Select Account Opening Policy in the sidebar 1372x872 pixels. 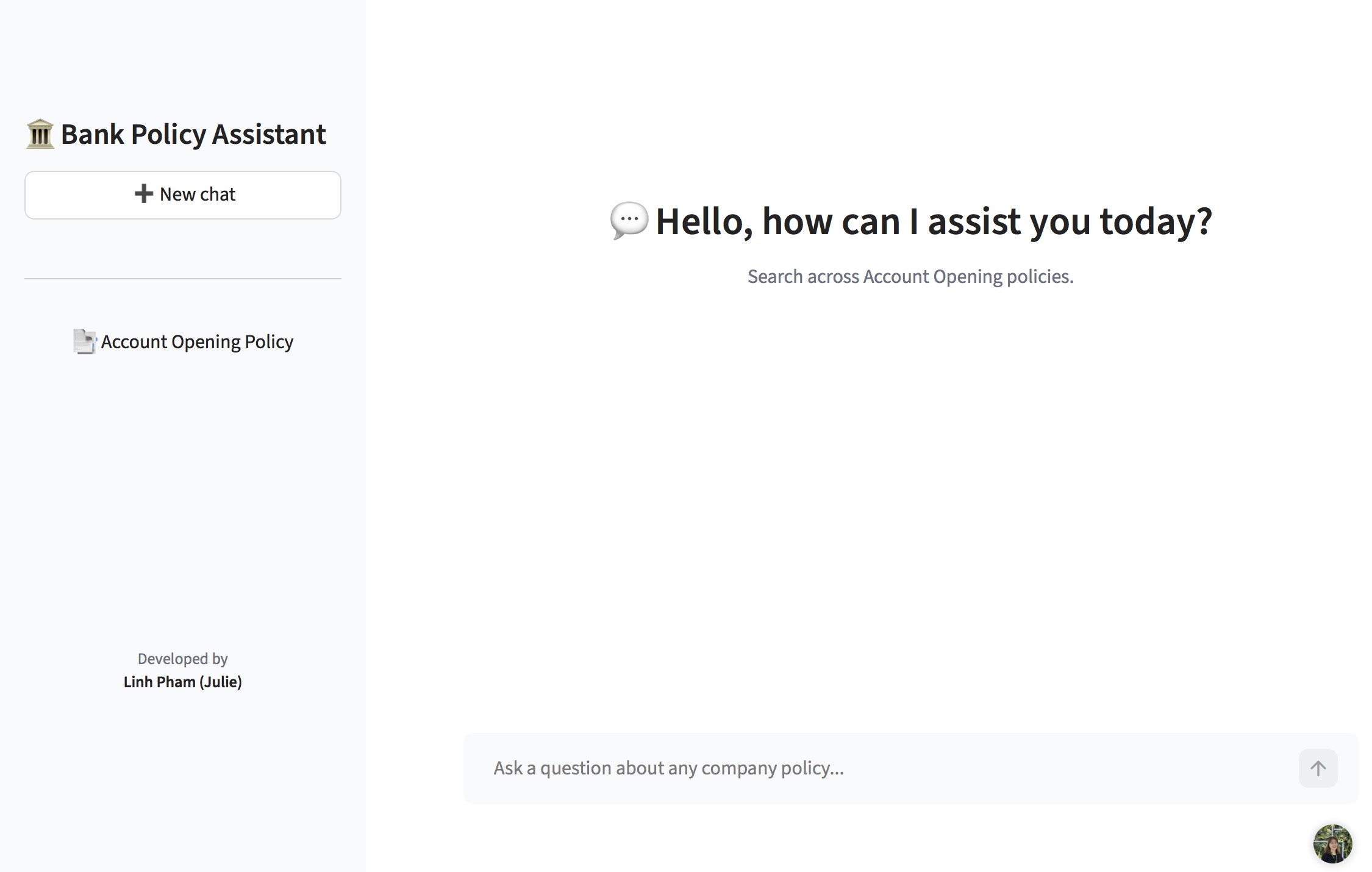pyautogui.click(x=196, y=341)
